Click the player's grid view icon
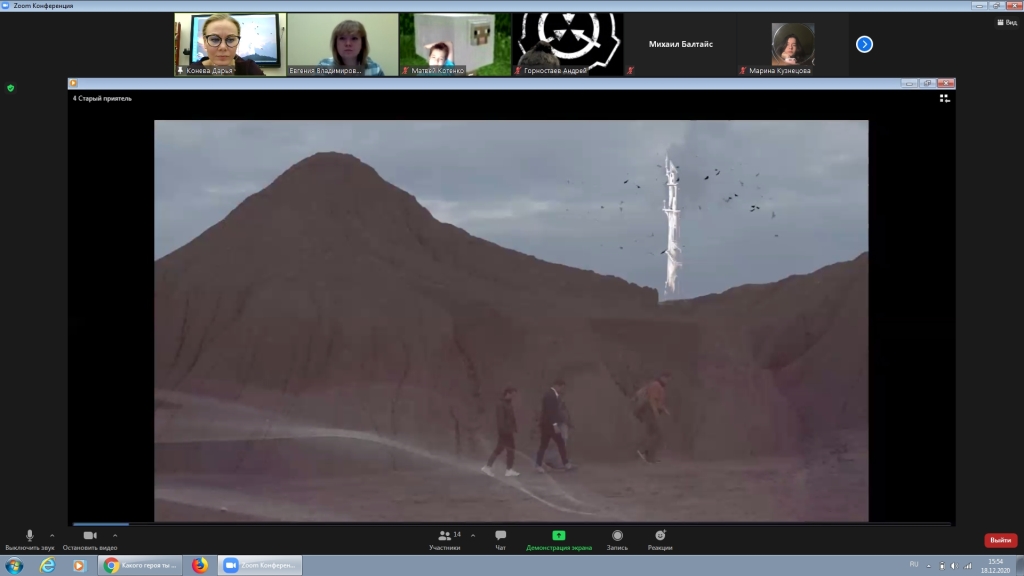Viewport: 1024px width, 576px height. click(944, 98)
